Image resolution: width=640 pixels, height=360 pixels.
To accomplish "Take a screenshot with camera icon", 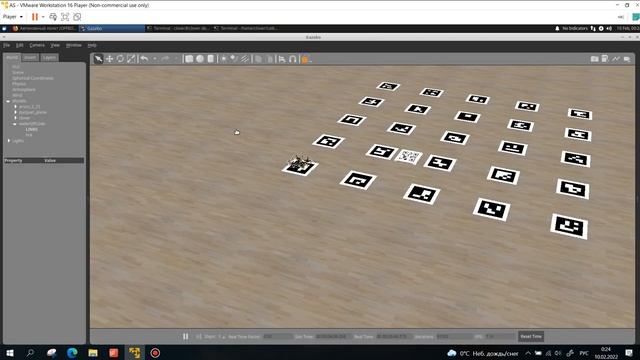I will tap(594, 59).
